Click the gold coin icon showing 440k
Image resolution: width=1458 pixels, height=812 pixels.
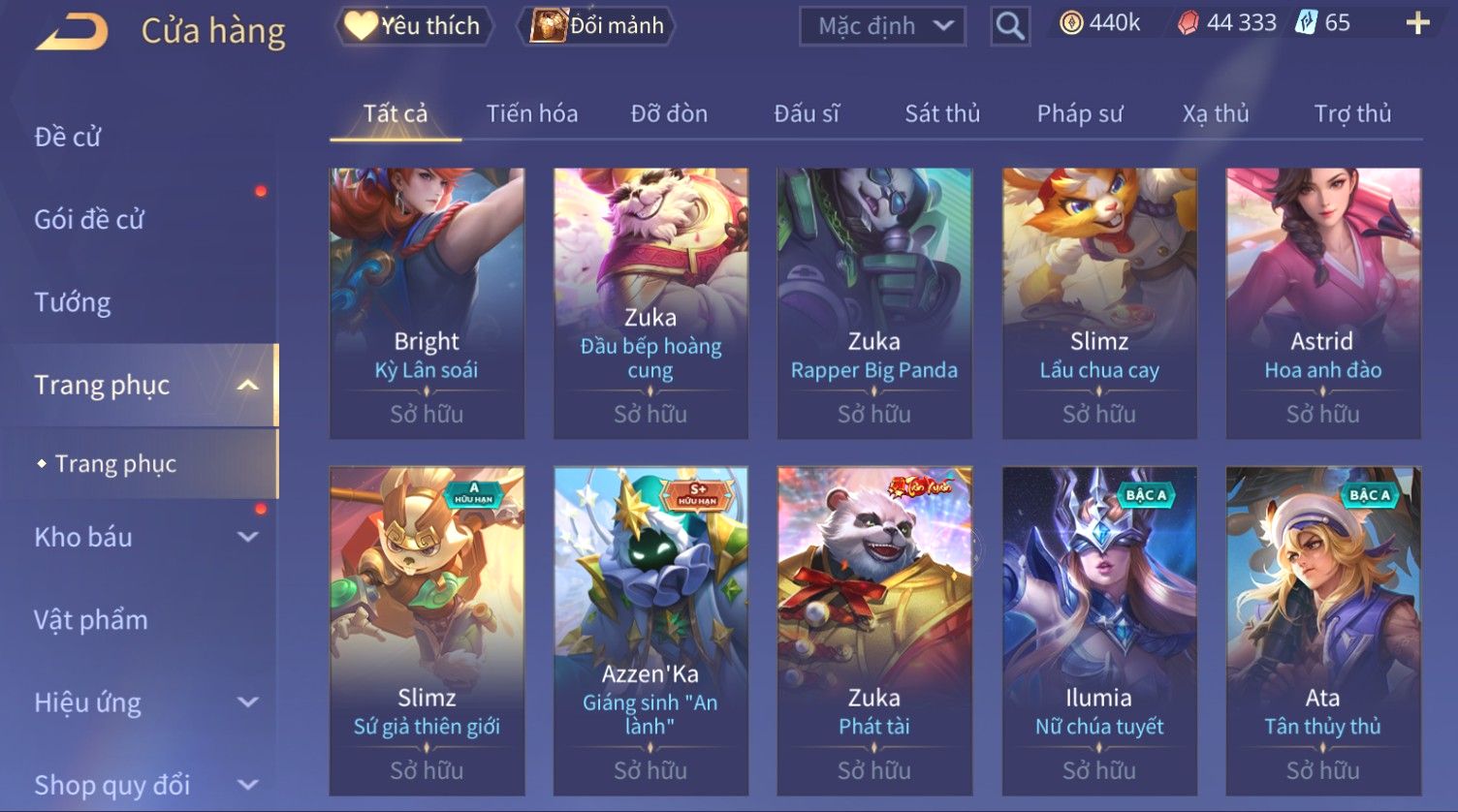click(1071, 23)
